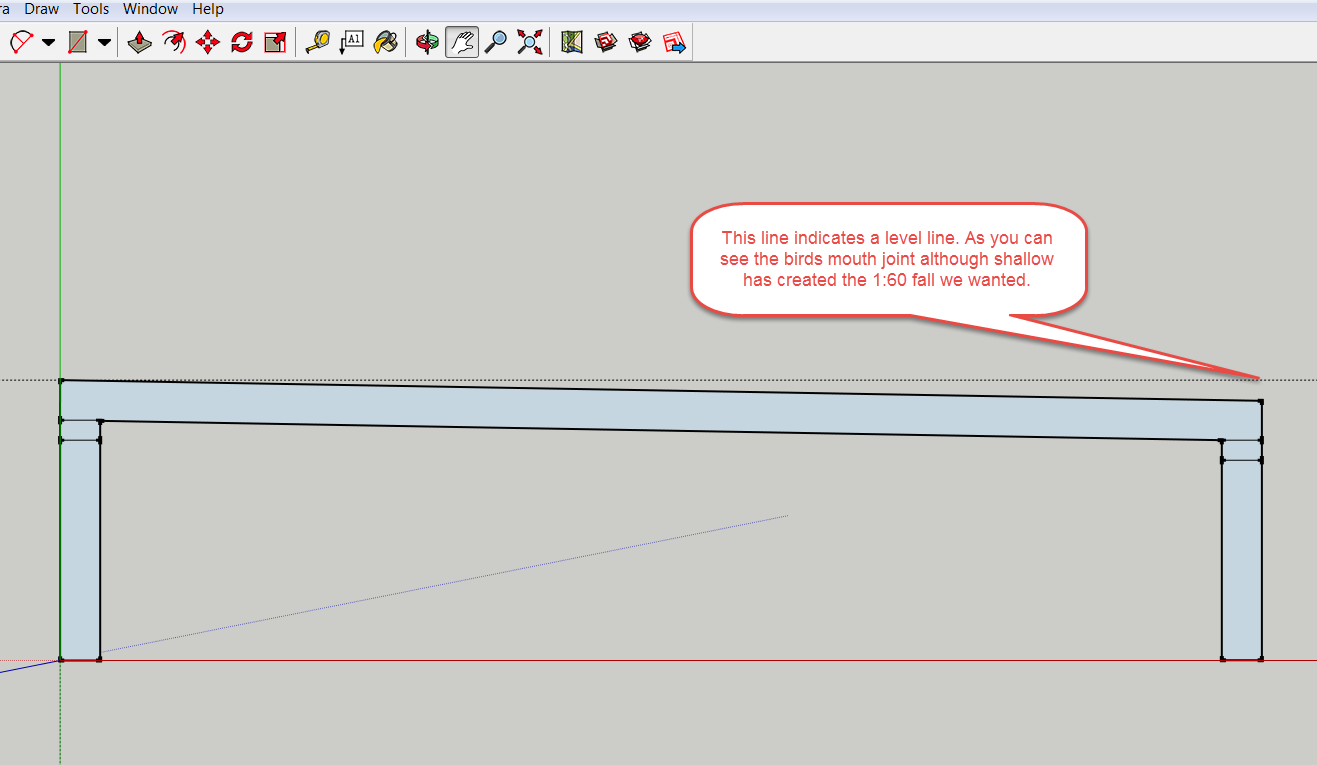Screen dimensions: 1317x765
Task: Switch to the Orbit tool
Action: (x=428, y=43)
